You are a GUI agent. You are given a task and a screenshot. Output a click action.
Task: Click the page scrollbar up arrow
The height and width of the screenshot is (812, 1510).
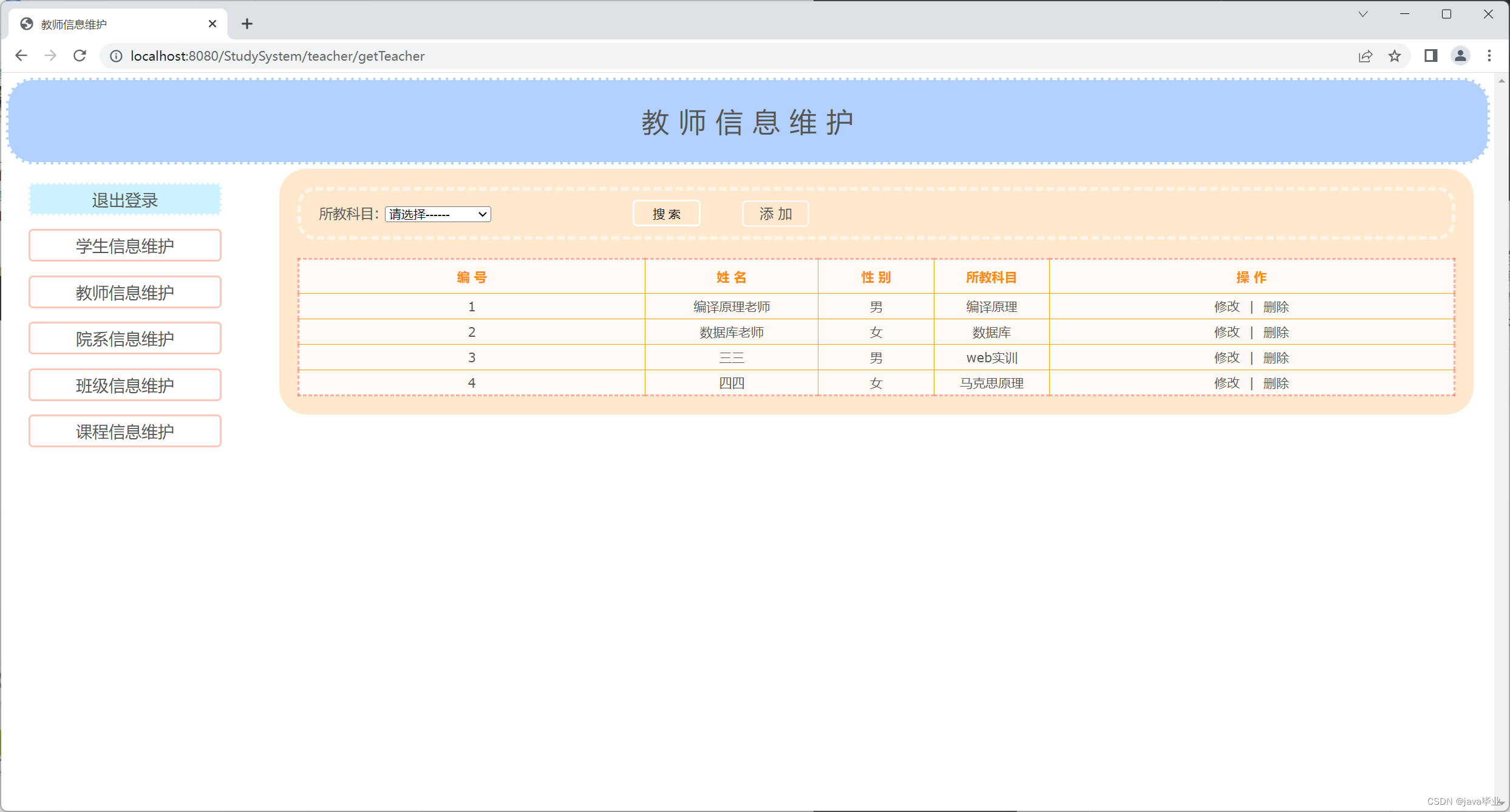1502,81
